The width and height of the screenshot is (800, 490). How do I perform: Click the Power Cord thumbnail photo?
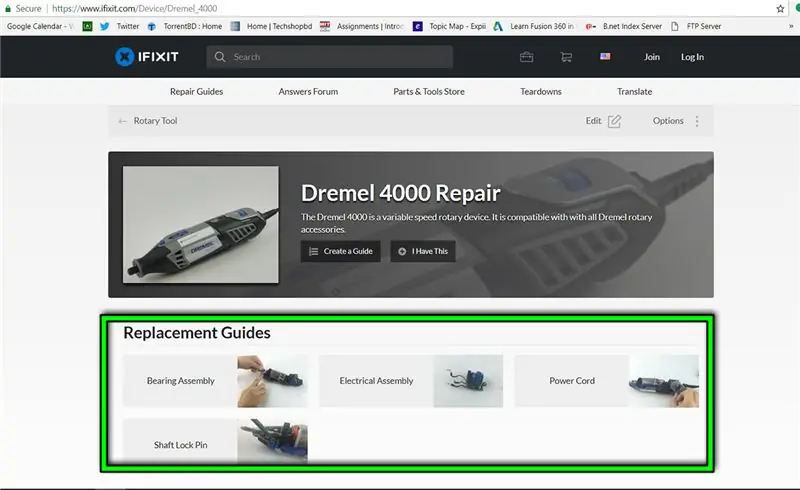pos(664,381)
